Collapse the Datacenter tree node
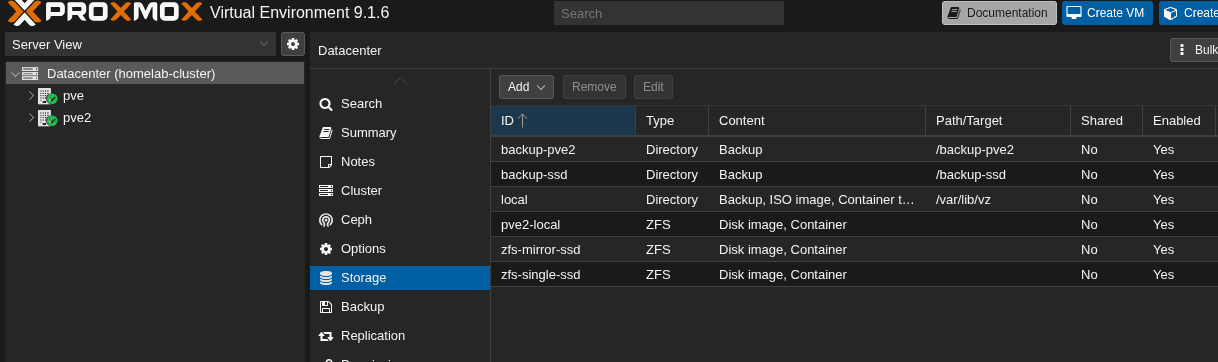Screen dimensions: 1218x362 (x=14, y=74)
